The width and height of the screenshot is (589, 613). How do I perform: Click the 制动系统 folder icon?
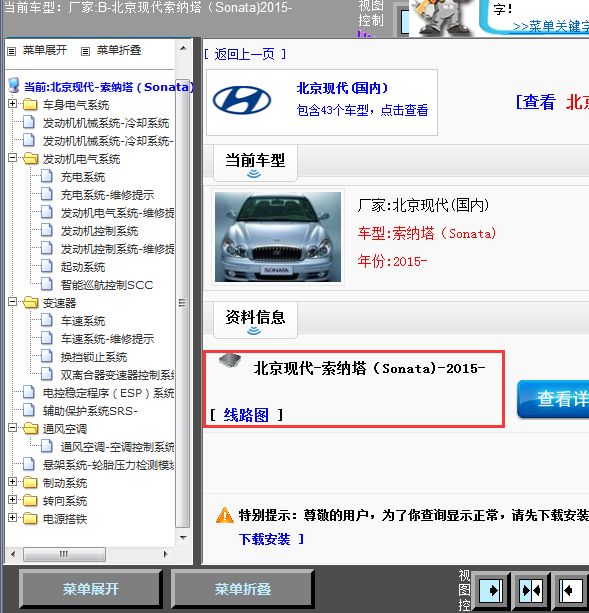tap(30, 482)
